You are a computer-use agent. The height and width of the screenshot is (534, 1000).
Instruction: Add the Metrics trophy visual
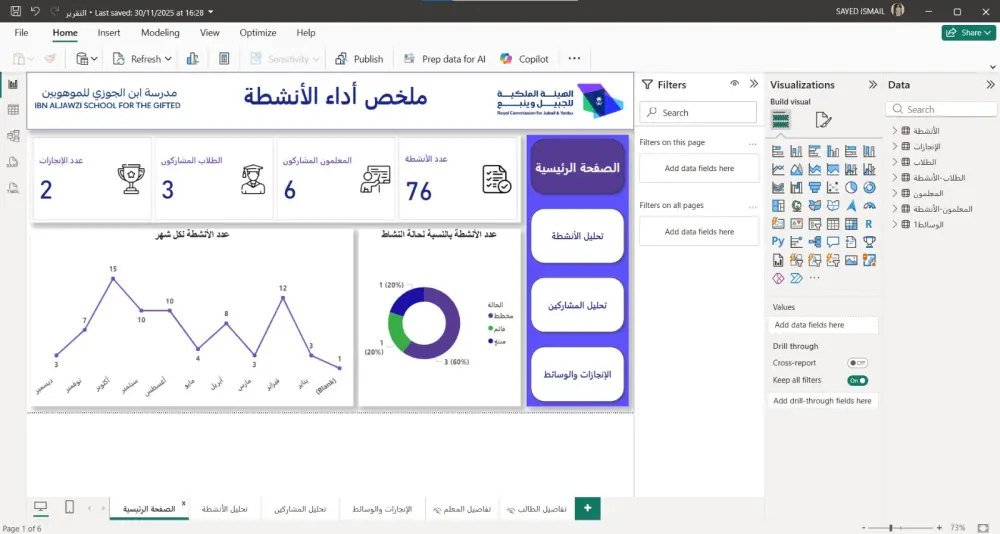point(869,242)
